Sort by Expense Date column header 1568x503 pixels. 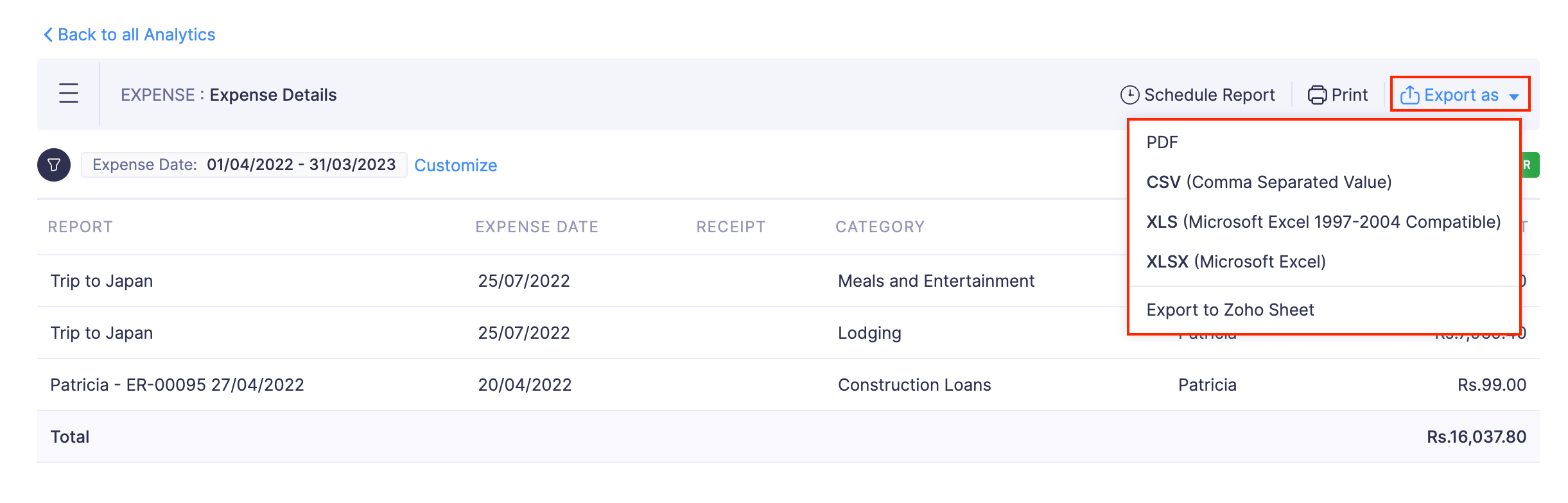(537, 227)
